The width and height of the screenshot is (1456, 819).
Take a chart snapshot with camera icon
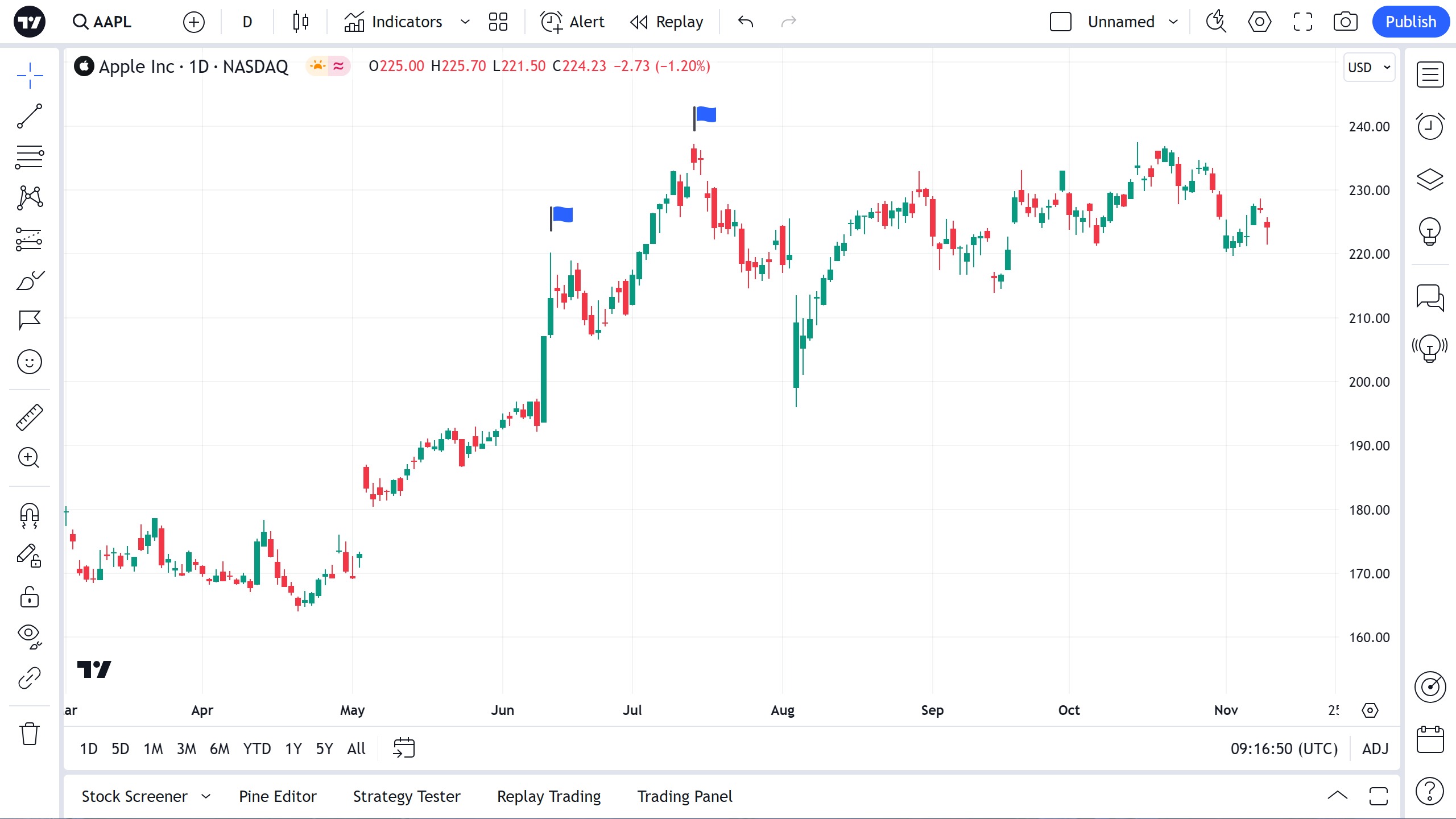1345,22
